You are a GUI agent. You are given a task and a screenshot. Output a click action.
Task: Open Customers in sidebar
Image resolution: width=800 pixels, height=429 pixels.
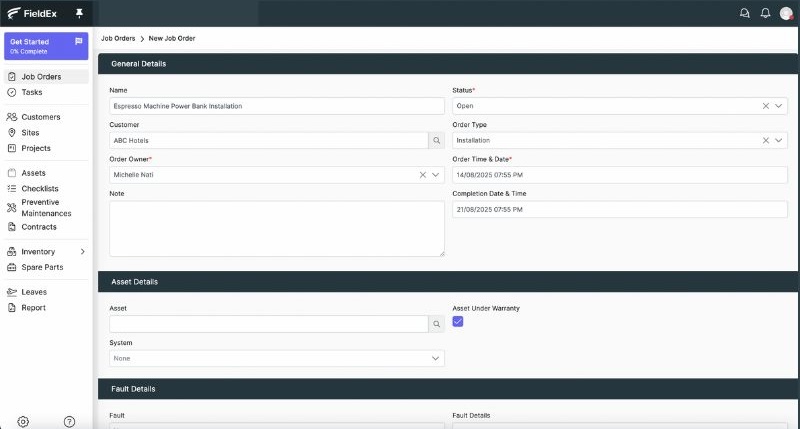pyautogui.click(x=46, y=117)
